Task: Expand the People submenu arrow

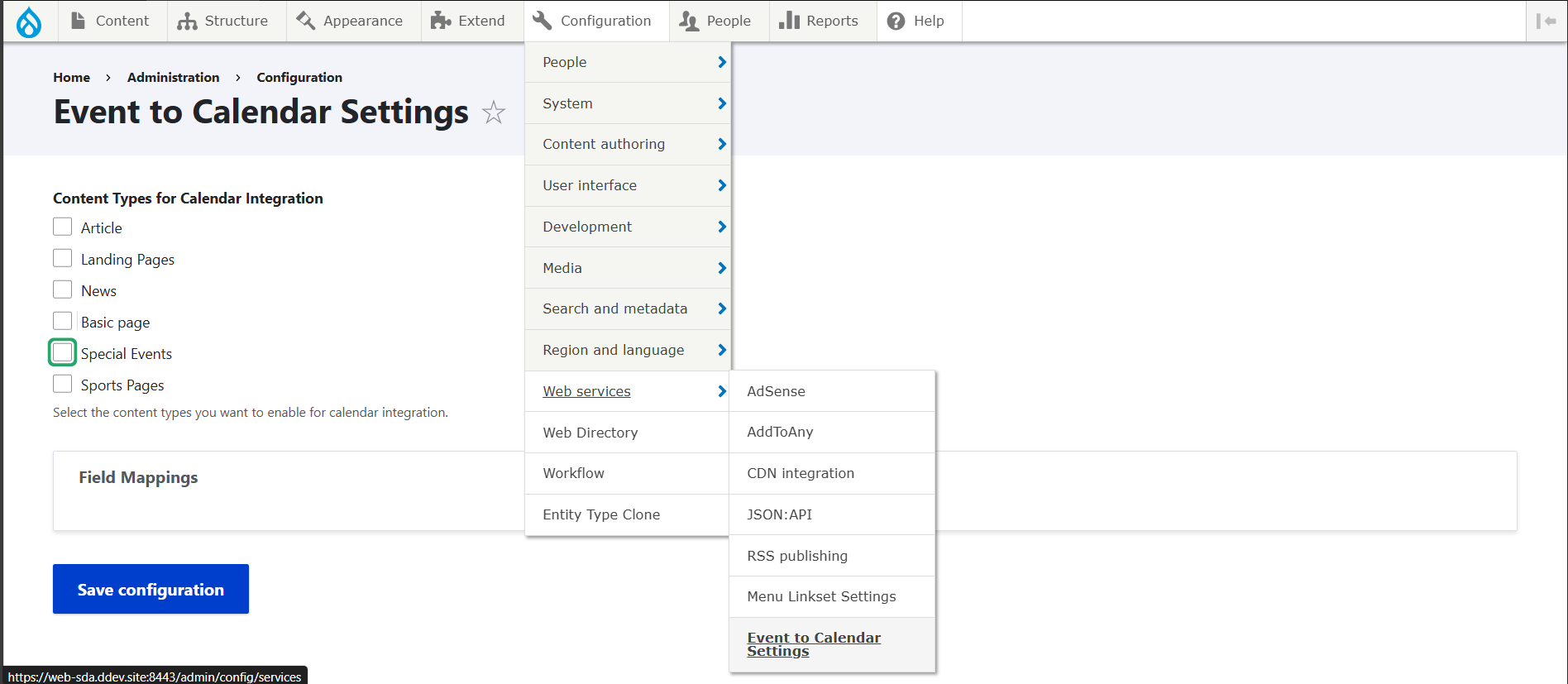Action: pos(722,62)
